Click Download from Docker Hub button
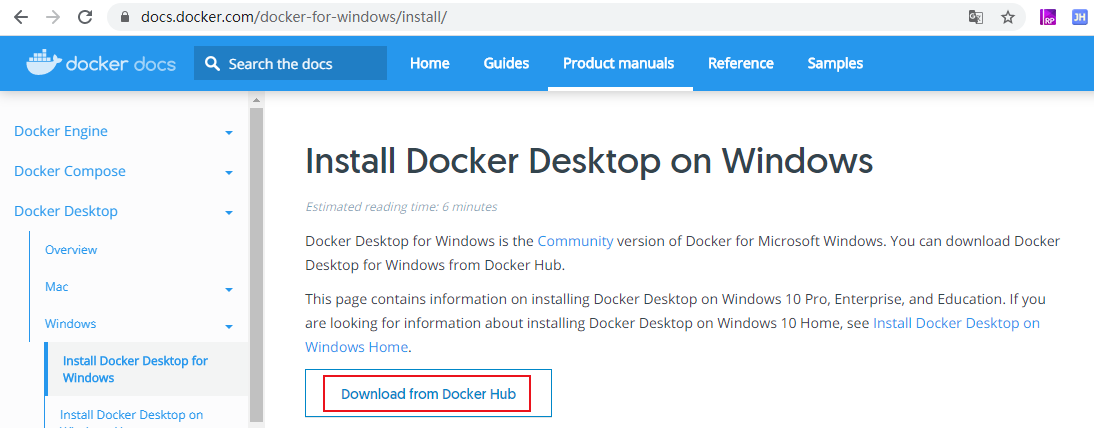This screenshot has width=1094, height=428. (x=428, y=394)
